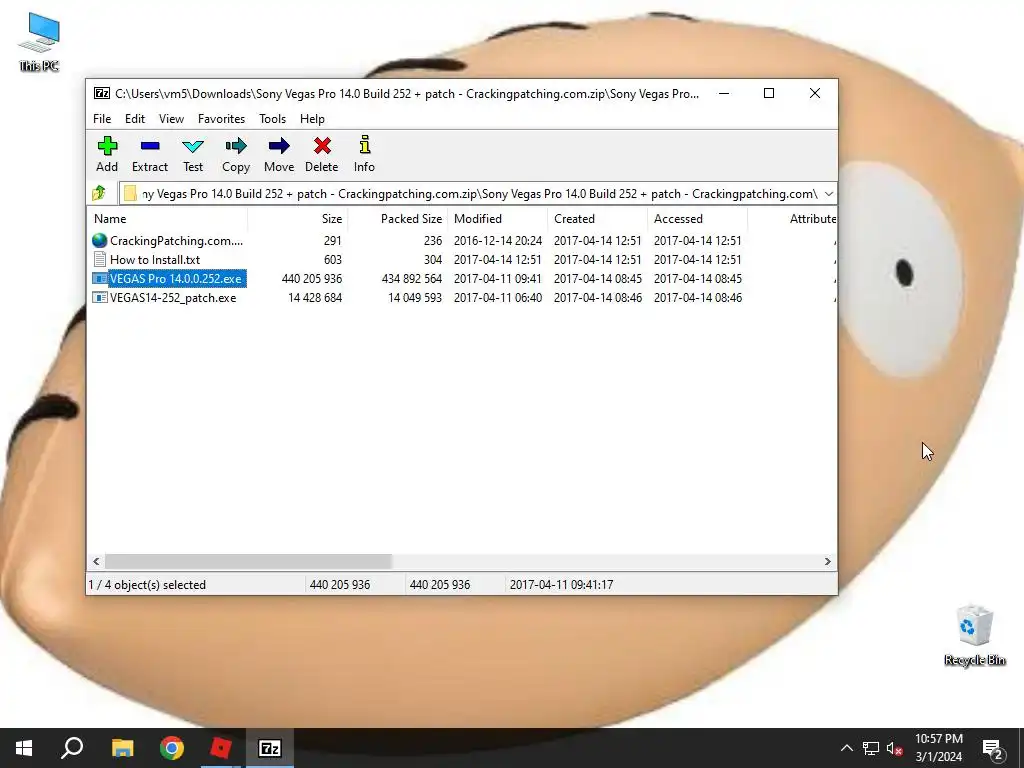Viewport: 1024px width, 768px height.
Task: Open the File menu
Action: click(x=102, y=119)
